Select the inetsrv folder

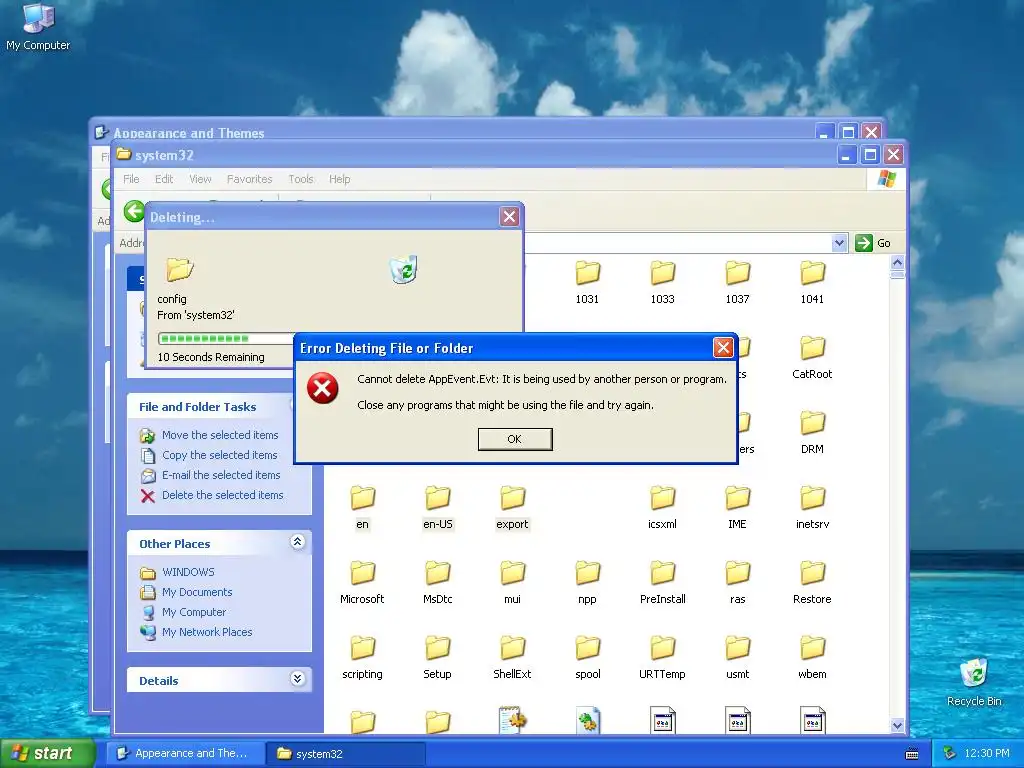pyautogui.click(x=812, y=507)
